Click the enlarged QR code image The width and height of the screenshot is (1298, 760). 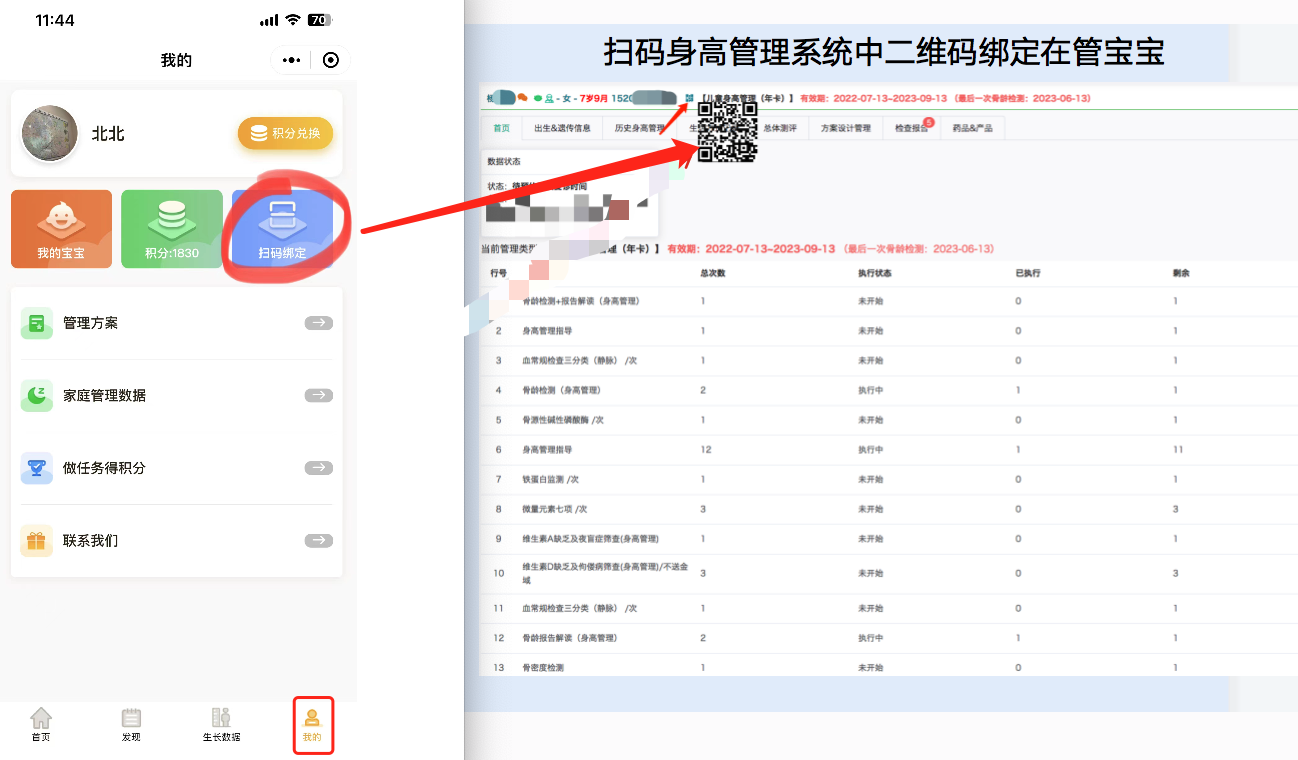(727, 133)
